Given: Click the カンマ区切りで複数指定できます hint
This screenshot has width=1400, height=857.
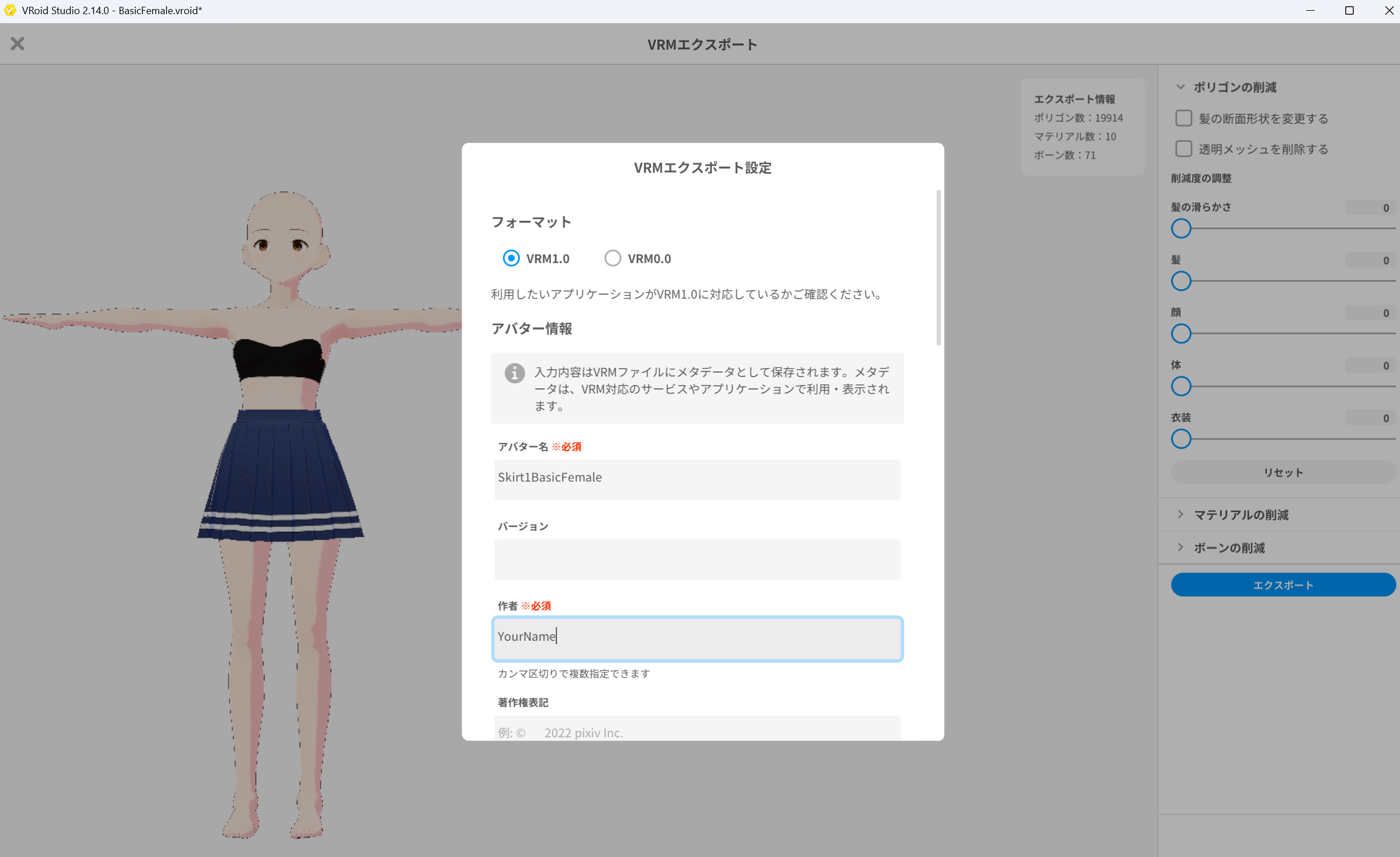Looking at the screenshot, I should point(573,674).
